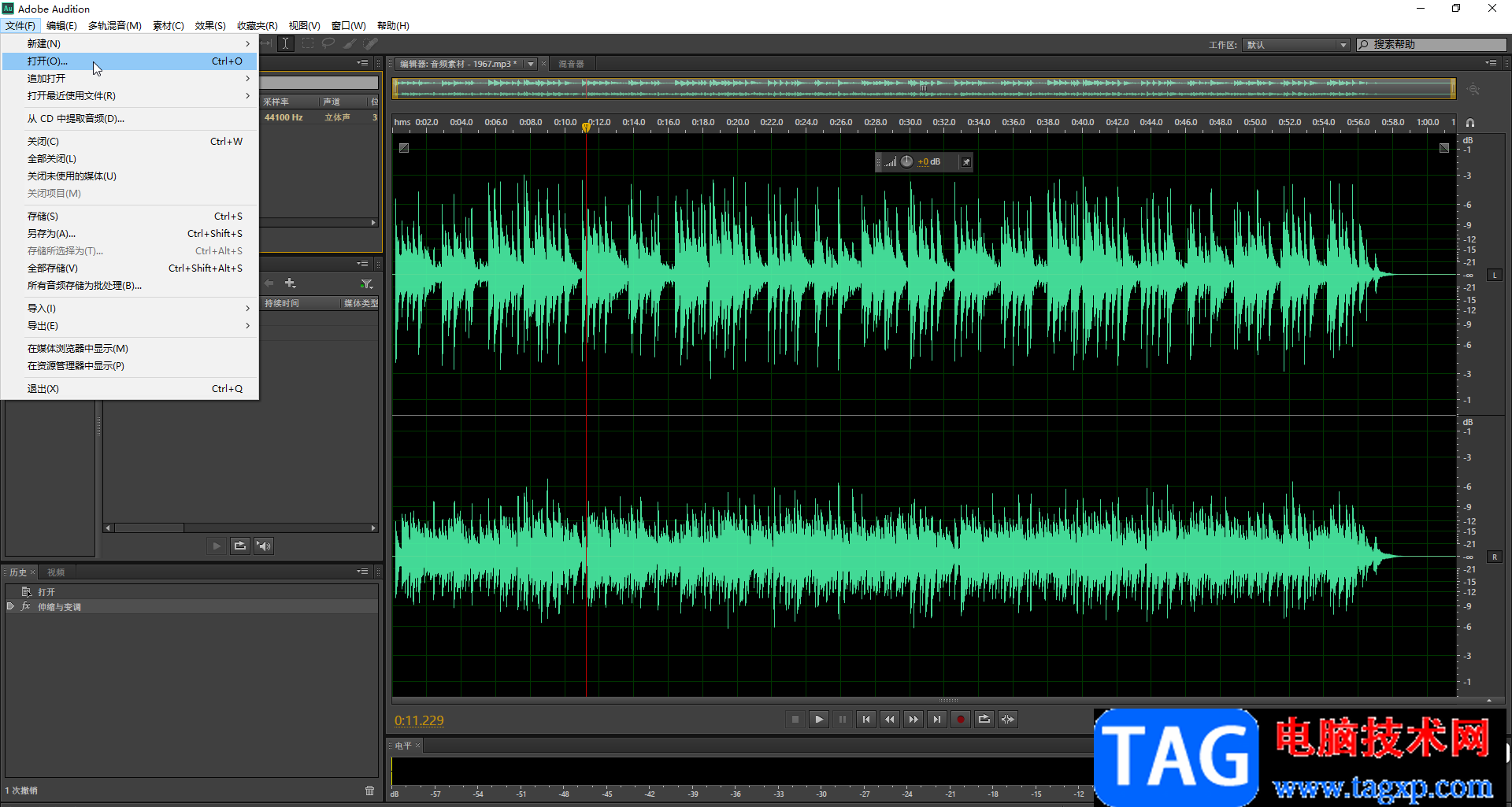Switch to the 混音器 tab
Screen dimensions: 1512x807
tap(572, 64)
